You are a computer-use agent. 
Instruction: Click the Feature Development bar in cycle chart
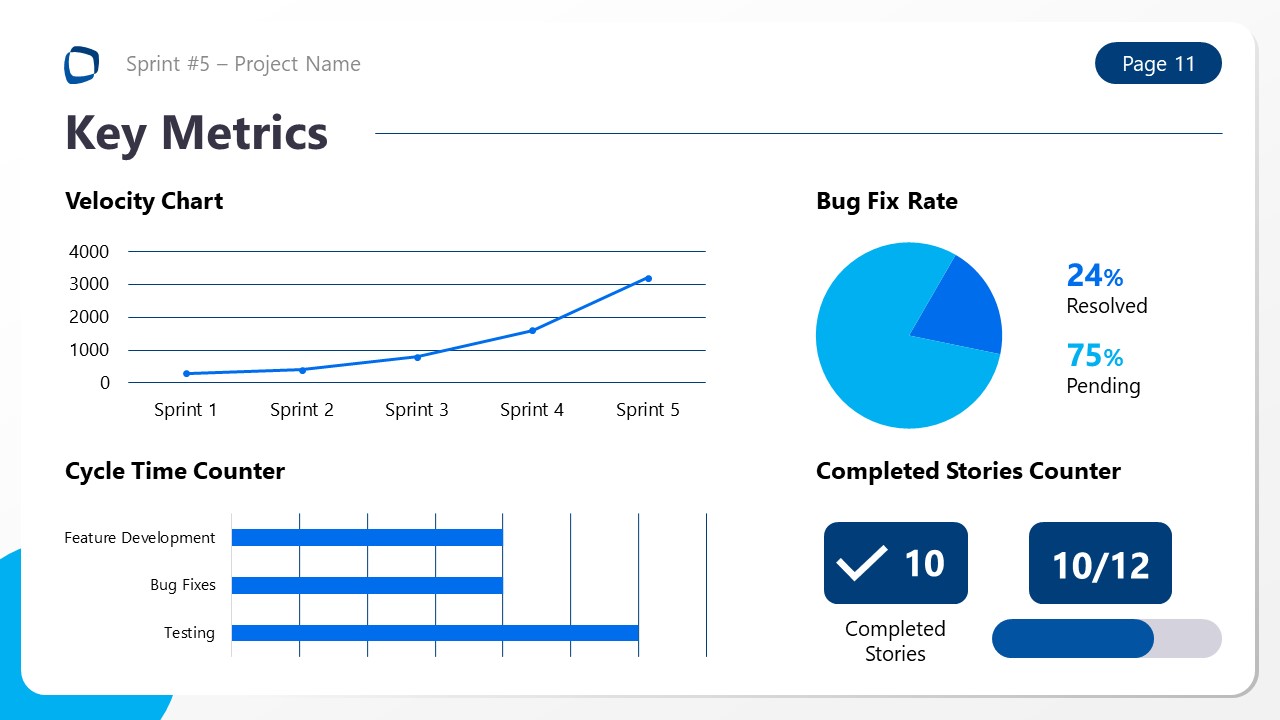(366, 537)
